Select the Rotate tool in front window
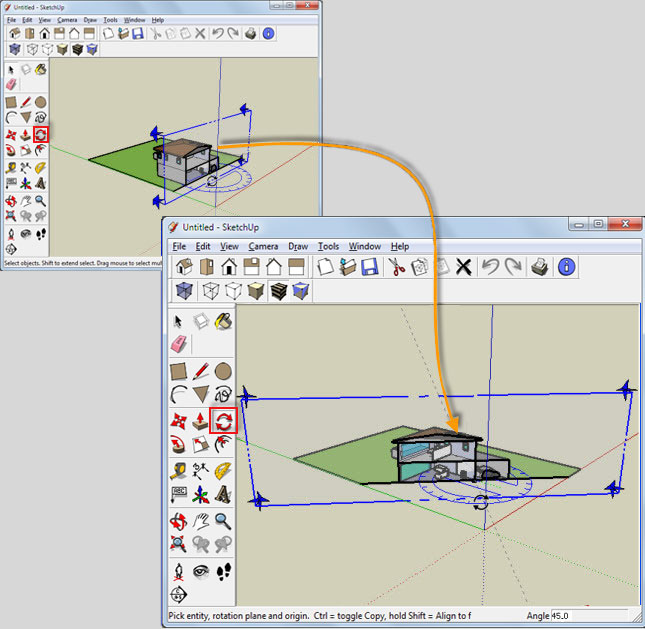This screenshot has height=629, width=645. tap(223, 421)
